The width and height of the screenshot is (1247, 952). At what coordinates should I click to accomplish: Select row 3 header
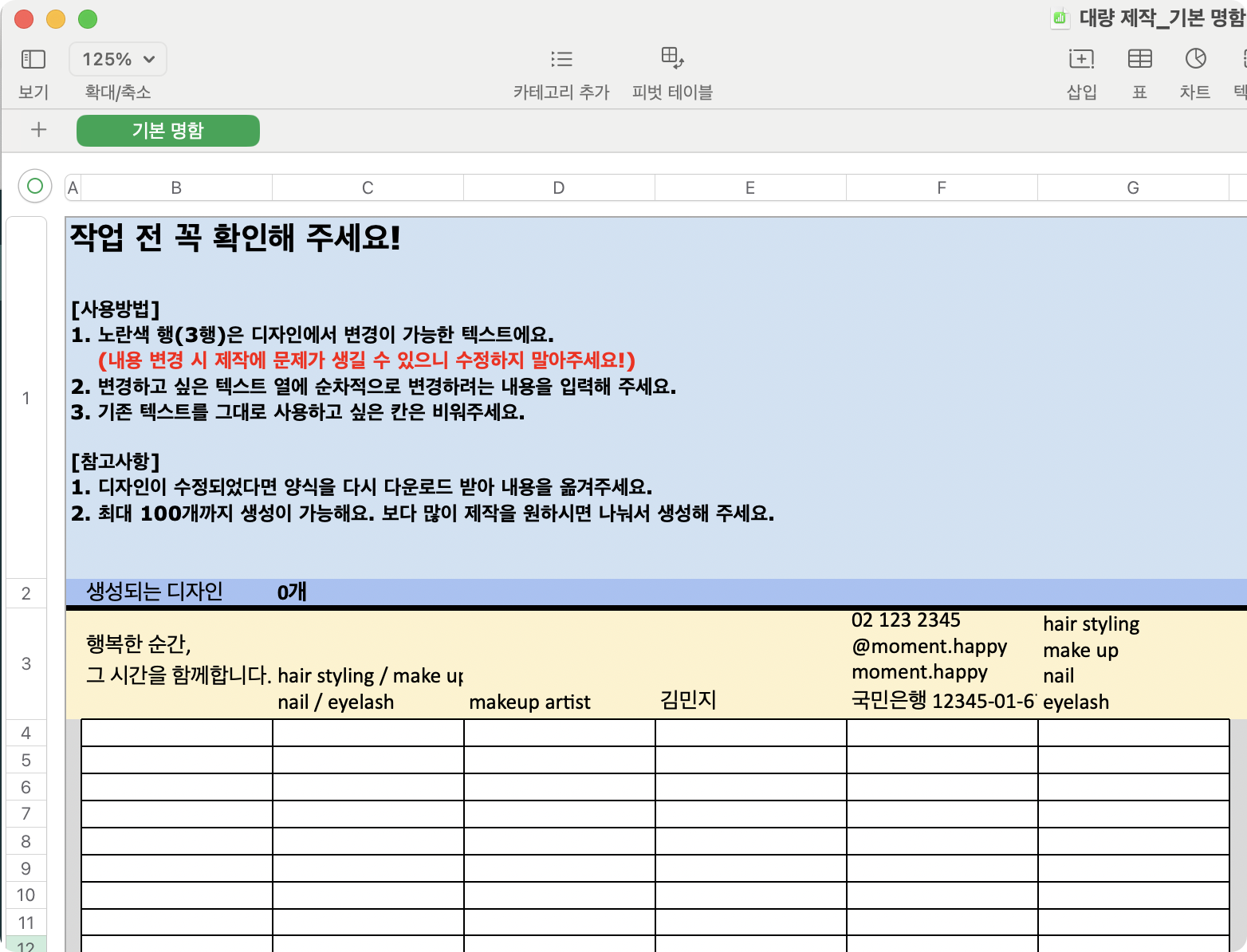[x=26, y=663]
